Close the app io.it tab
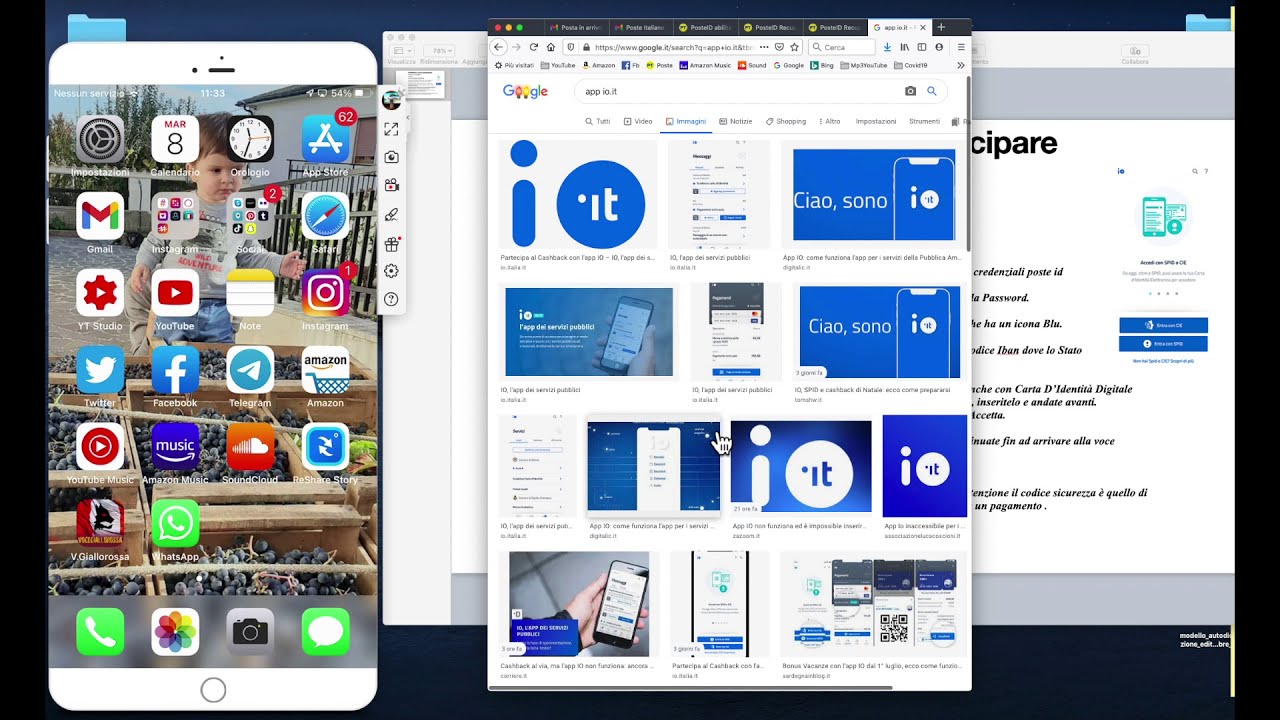Screen dimensions: 1280x720 pyautogui.click(x=923, y=27)
